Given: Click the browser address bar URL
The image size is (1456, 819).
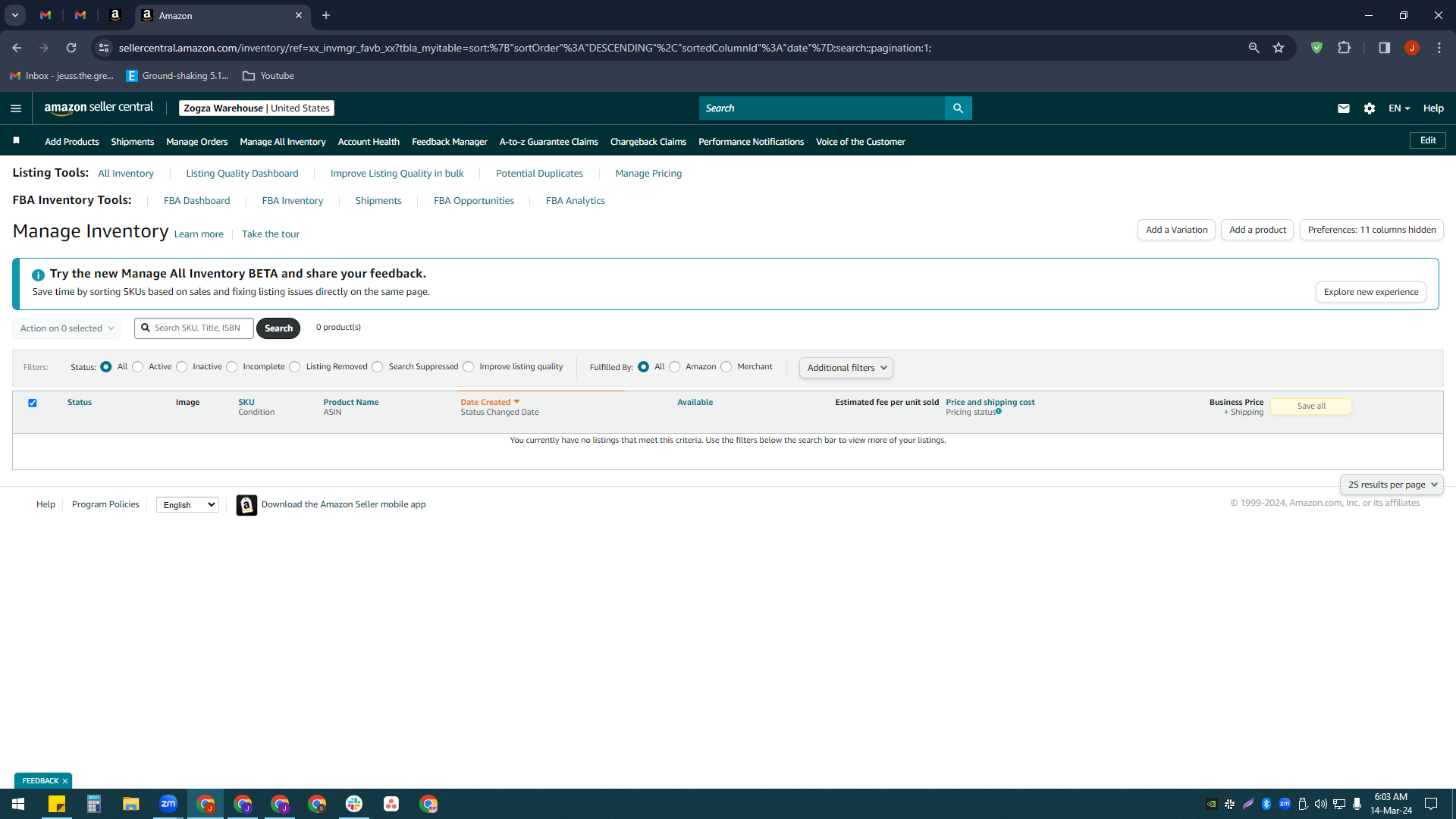Looking at the screenshot, I should (x=525, y=48).
